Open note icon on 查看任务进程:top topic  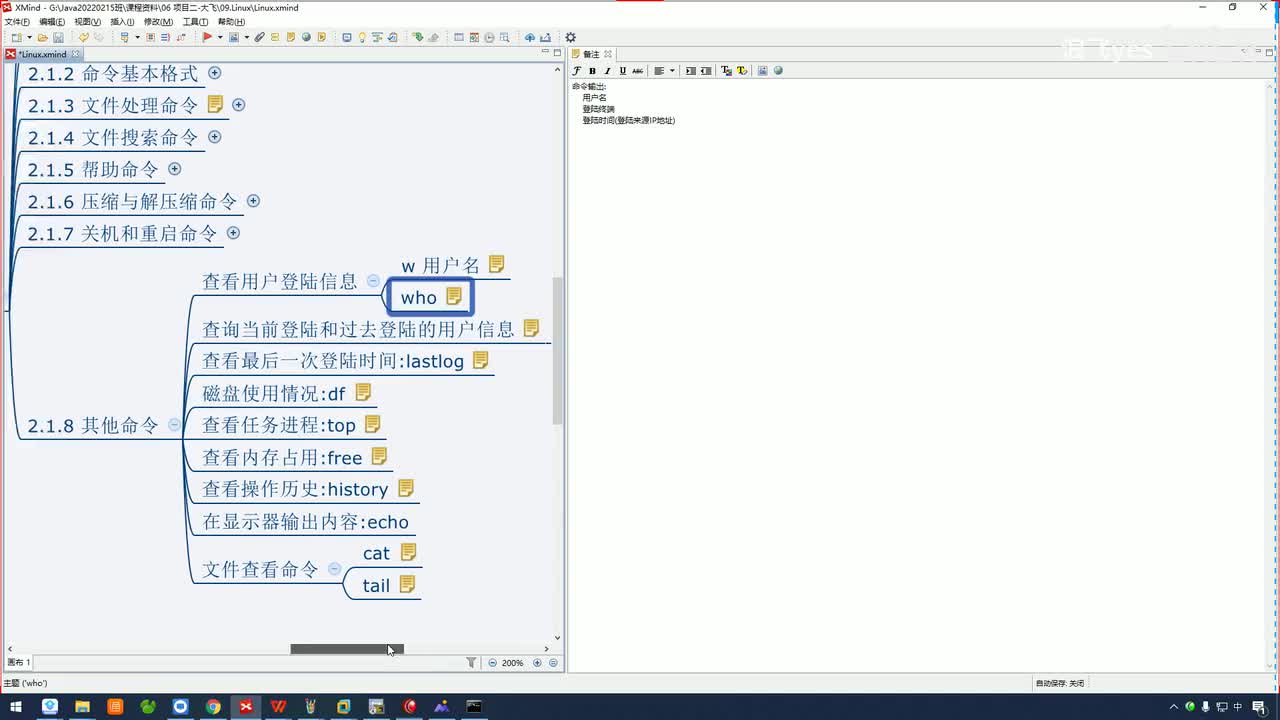[373, 424]
